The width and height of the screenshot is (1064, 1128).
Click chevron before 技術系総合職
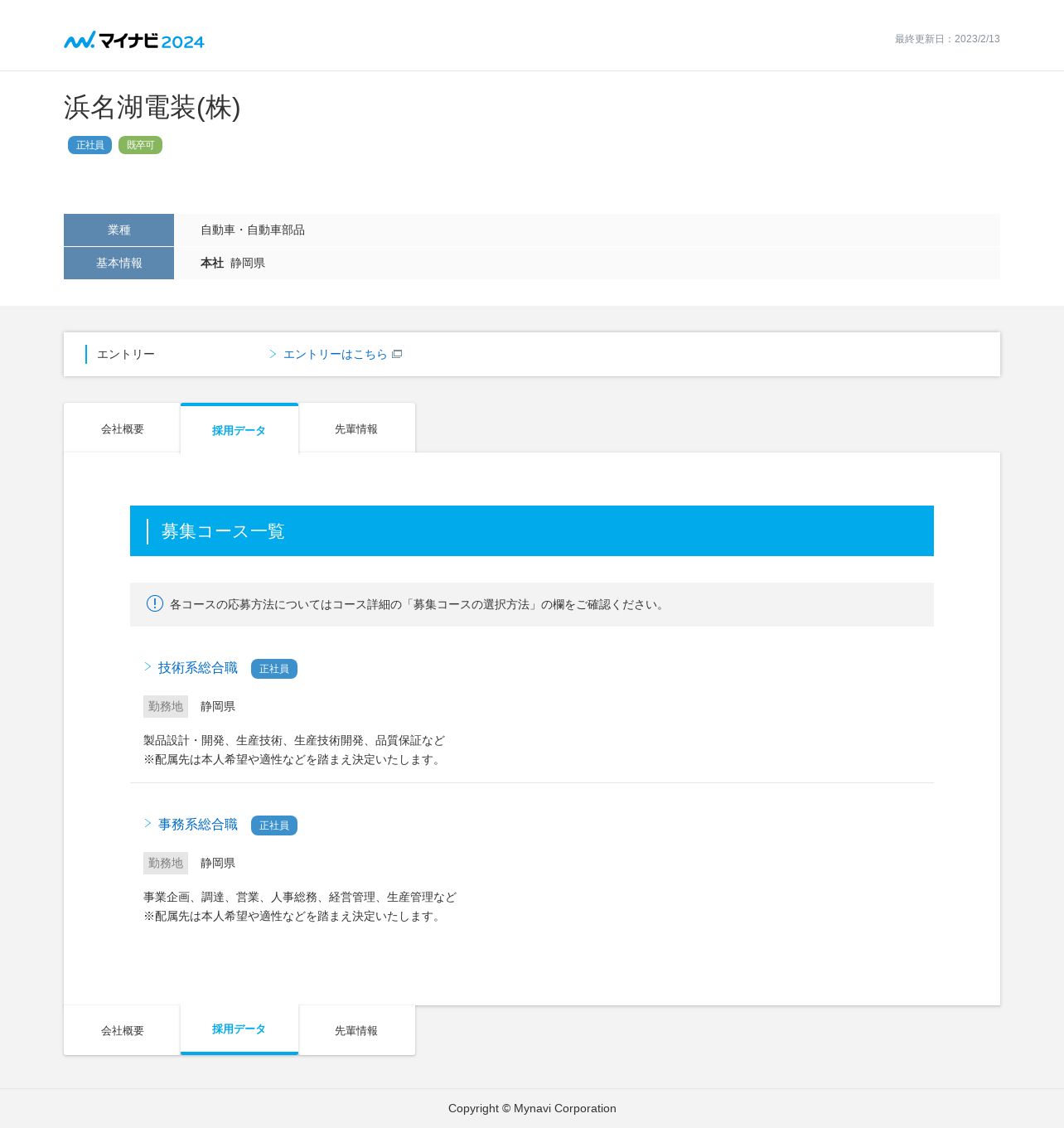[148, 666]
